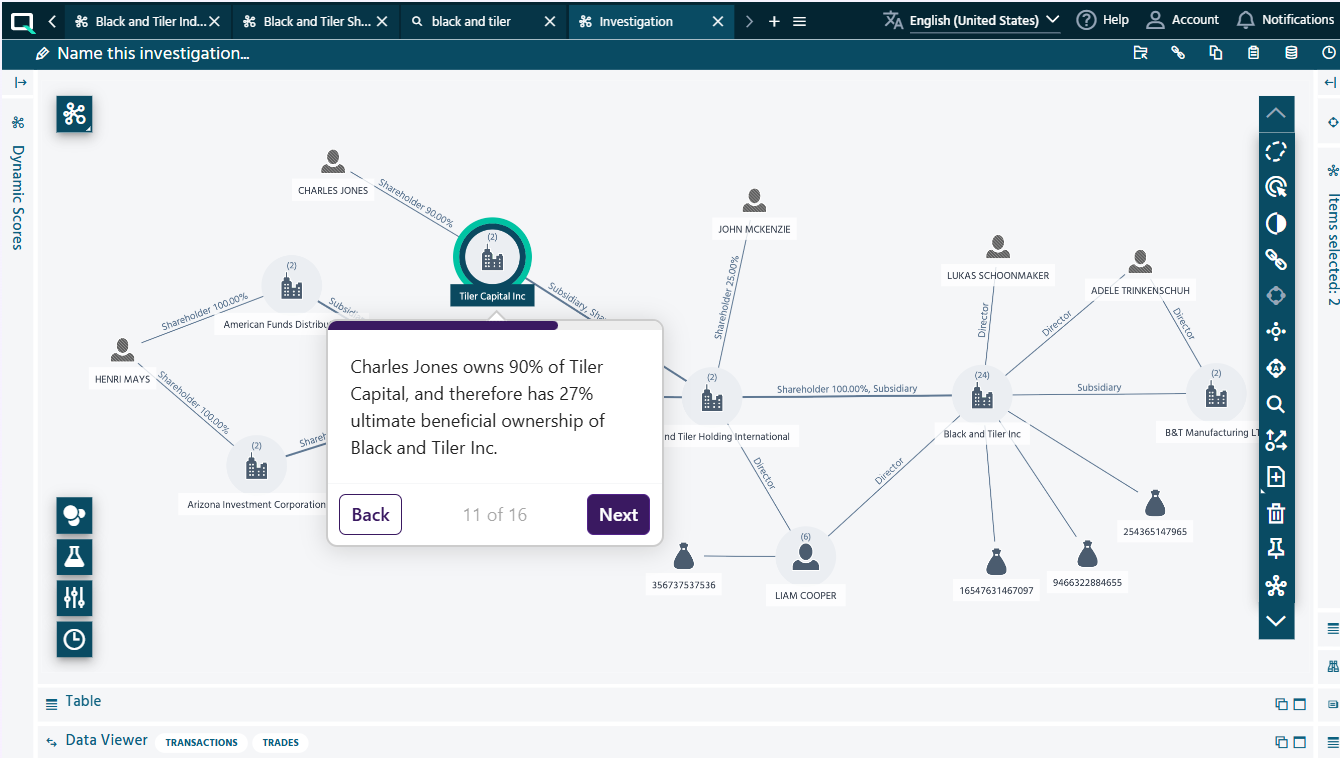Toggle the half-circle contrast icon
This screenshot has height=758, width=1340.
(1276, 224)
